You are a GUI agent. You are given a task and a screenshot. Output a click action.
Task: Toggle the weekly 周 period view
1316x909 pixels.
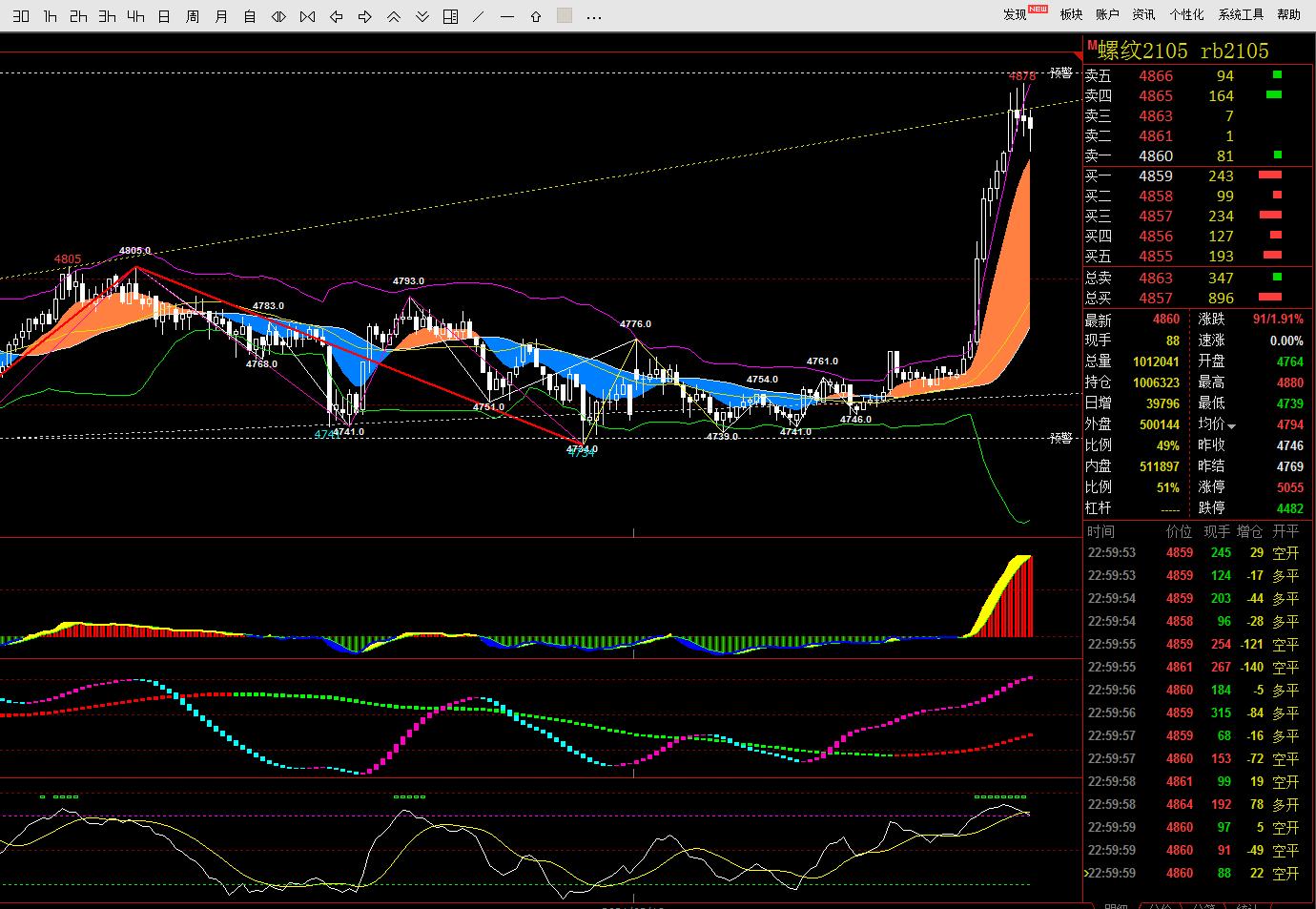(193, 16)
